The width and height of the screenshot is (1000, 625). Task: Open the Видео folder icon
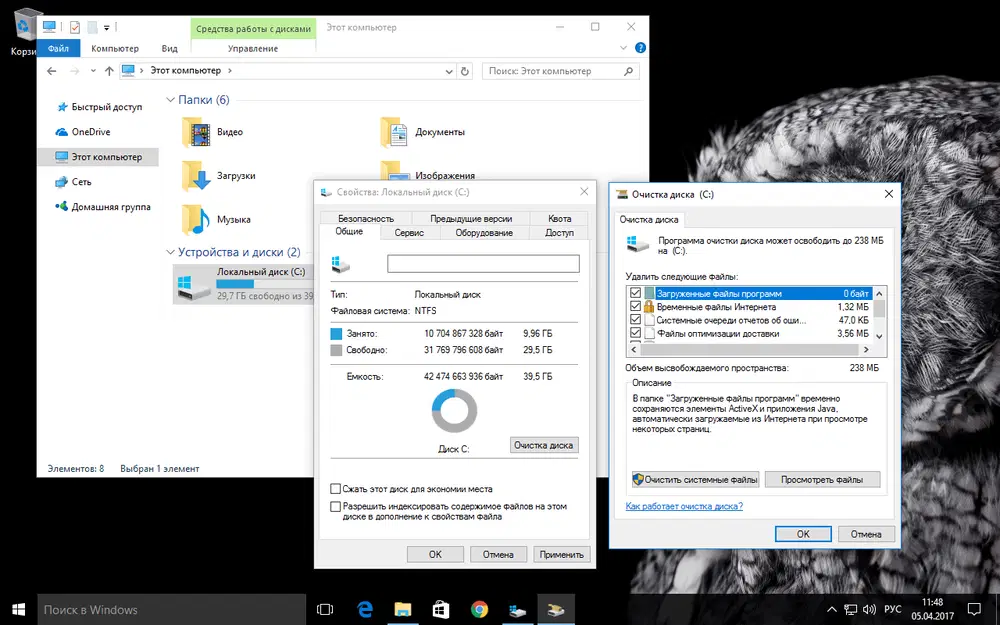(x=196, y=133)
